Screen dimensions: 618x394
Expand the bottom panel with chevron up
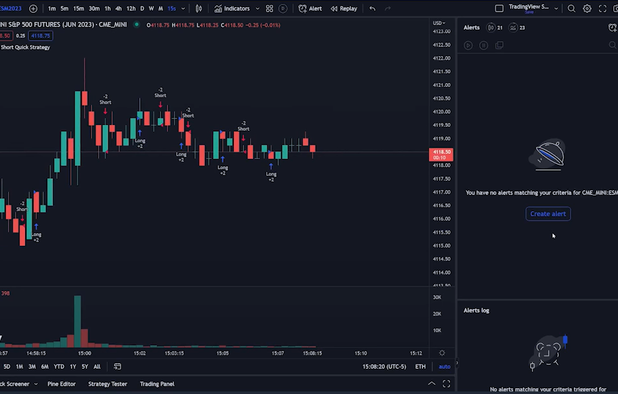click(x=432, y=384)
